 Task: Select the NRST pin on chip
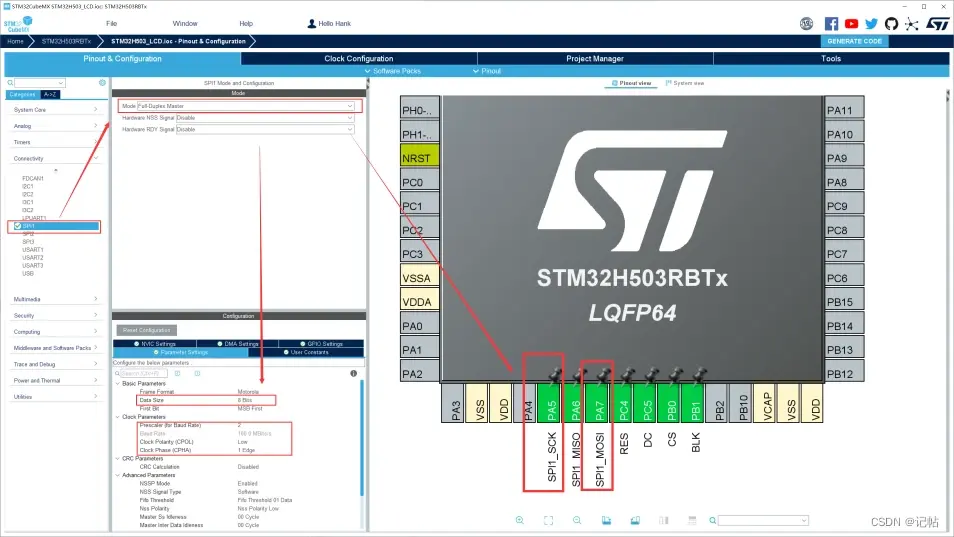point(419,158)
